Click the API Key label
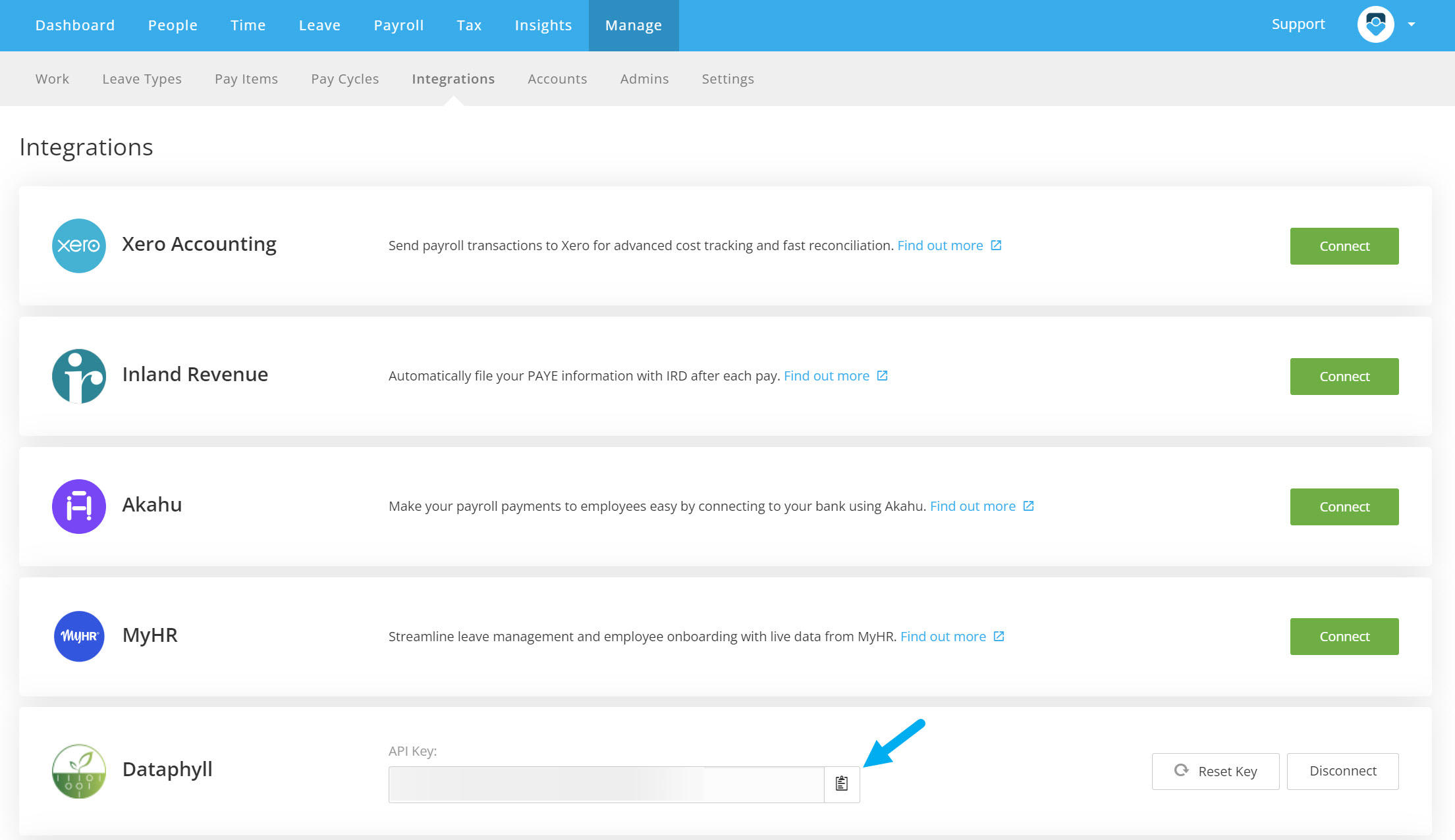Screen dimensions: 1455x840 (x=412, y=751)
